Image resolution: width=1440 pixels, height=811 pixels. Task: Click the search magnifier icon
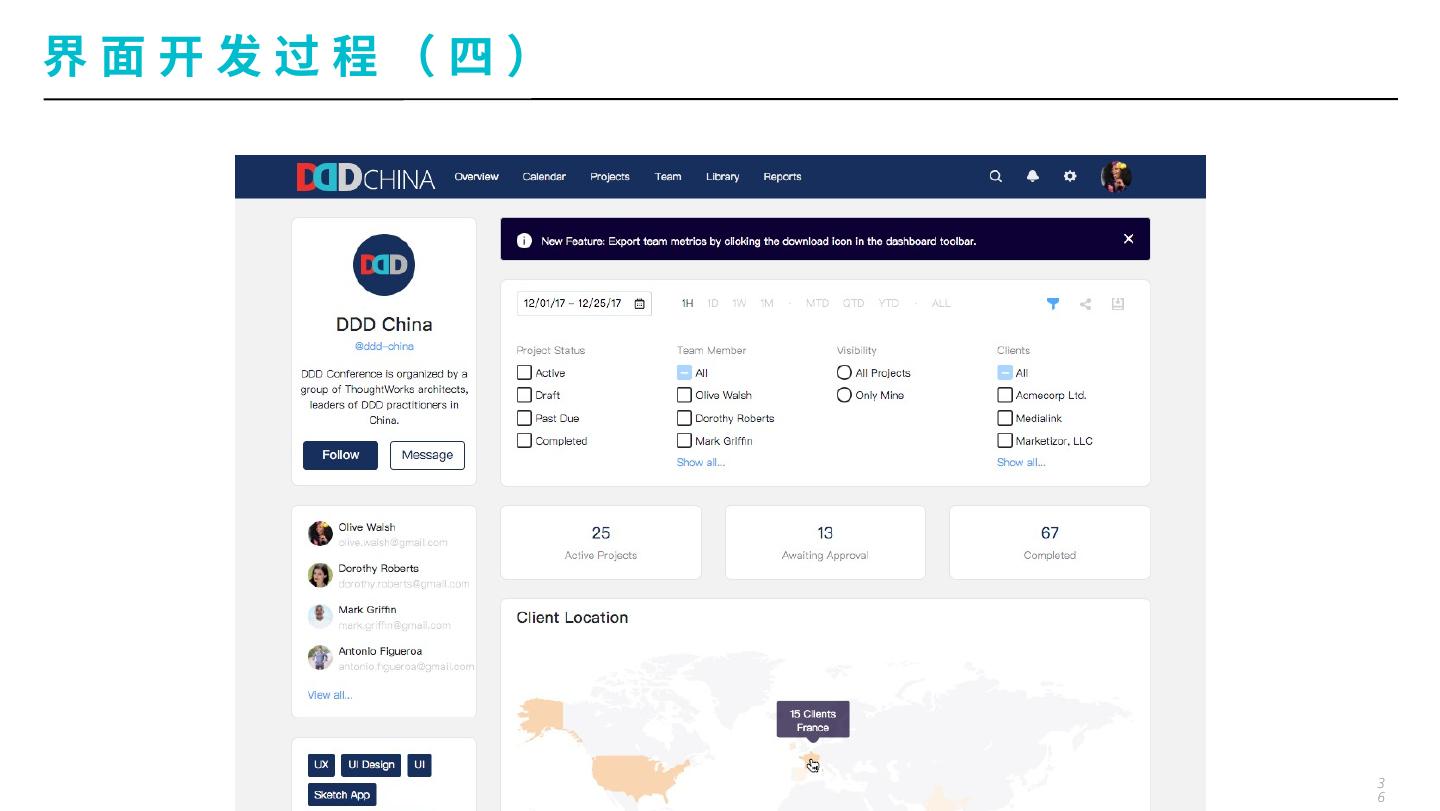click(995, 177)
